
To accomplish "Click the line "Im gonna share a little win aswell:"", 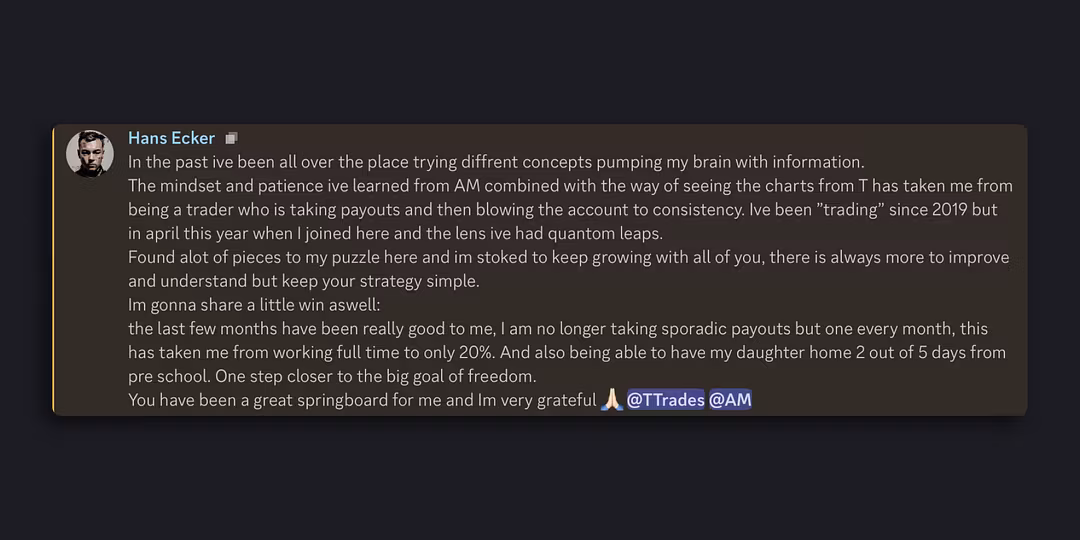I will [x=254, y=305].
